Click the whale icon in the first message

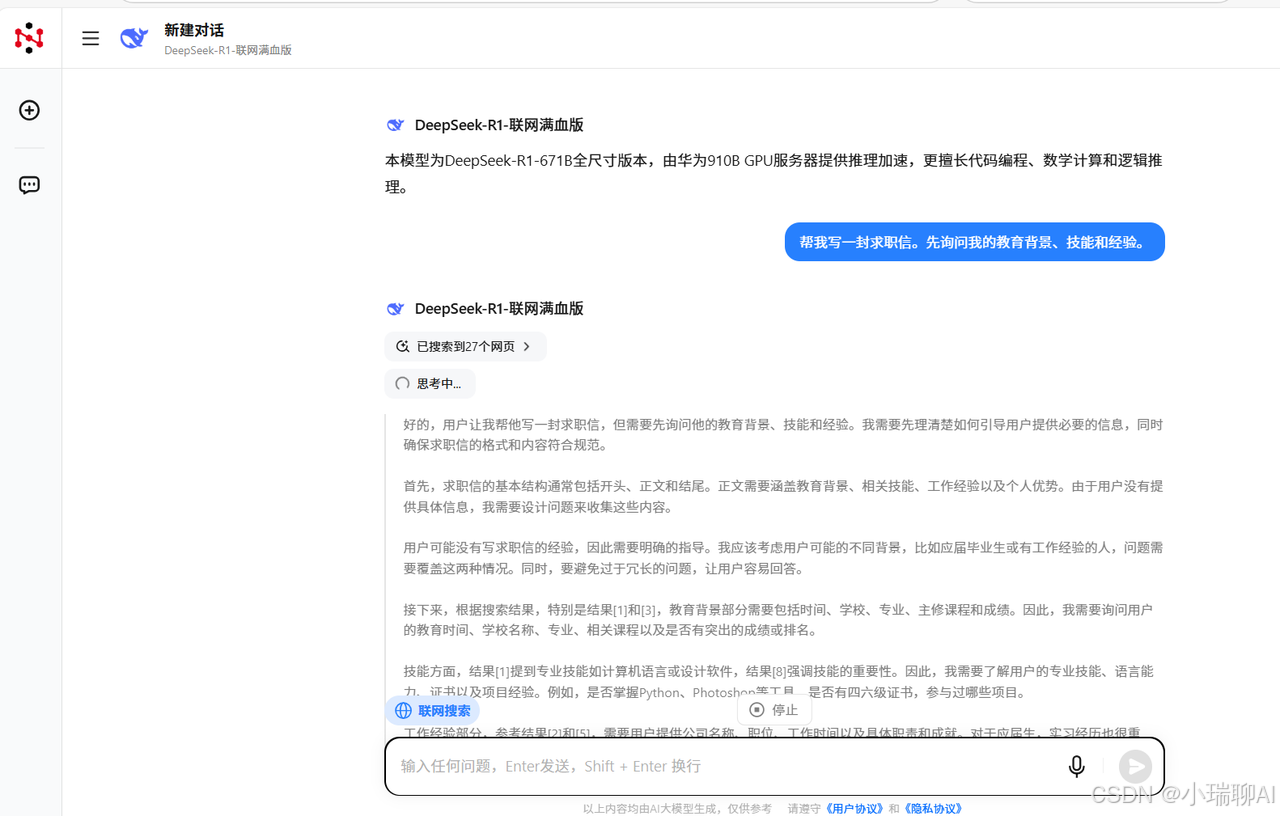point(395,126)
